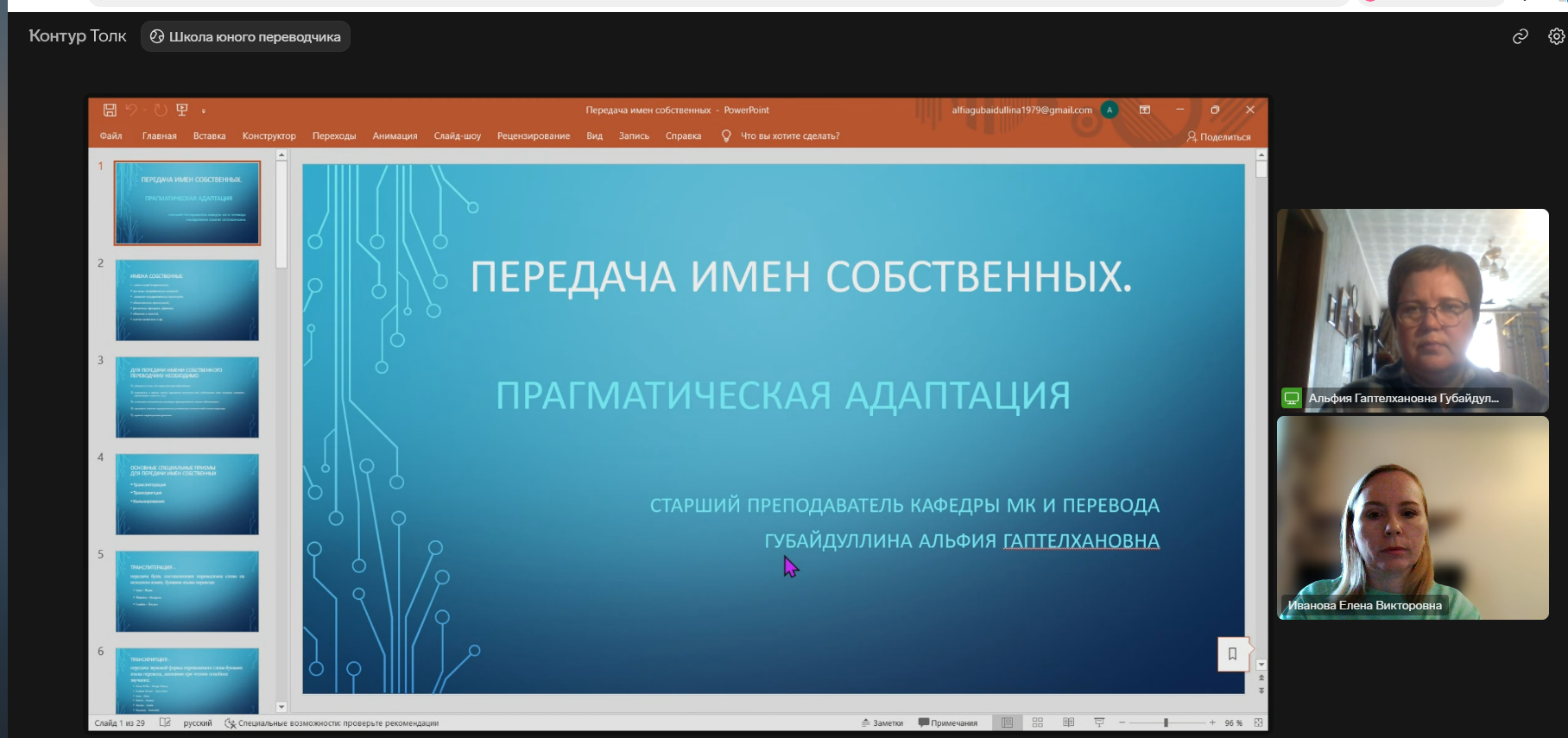This screenshot has height=738, width=1568.
Task: Copy meeting link with the chain icon
Action: click(1521, 36)
